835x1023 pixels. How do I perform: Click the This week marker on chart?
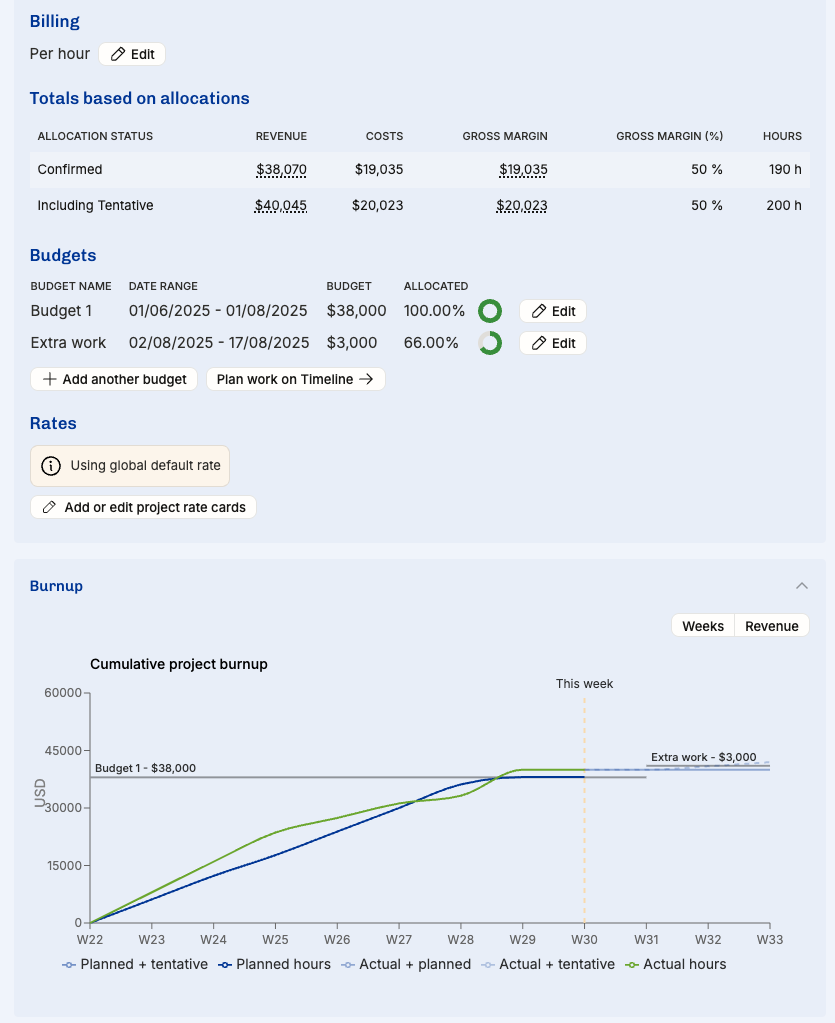click(x=584, y=684)
